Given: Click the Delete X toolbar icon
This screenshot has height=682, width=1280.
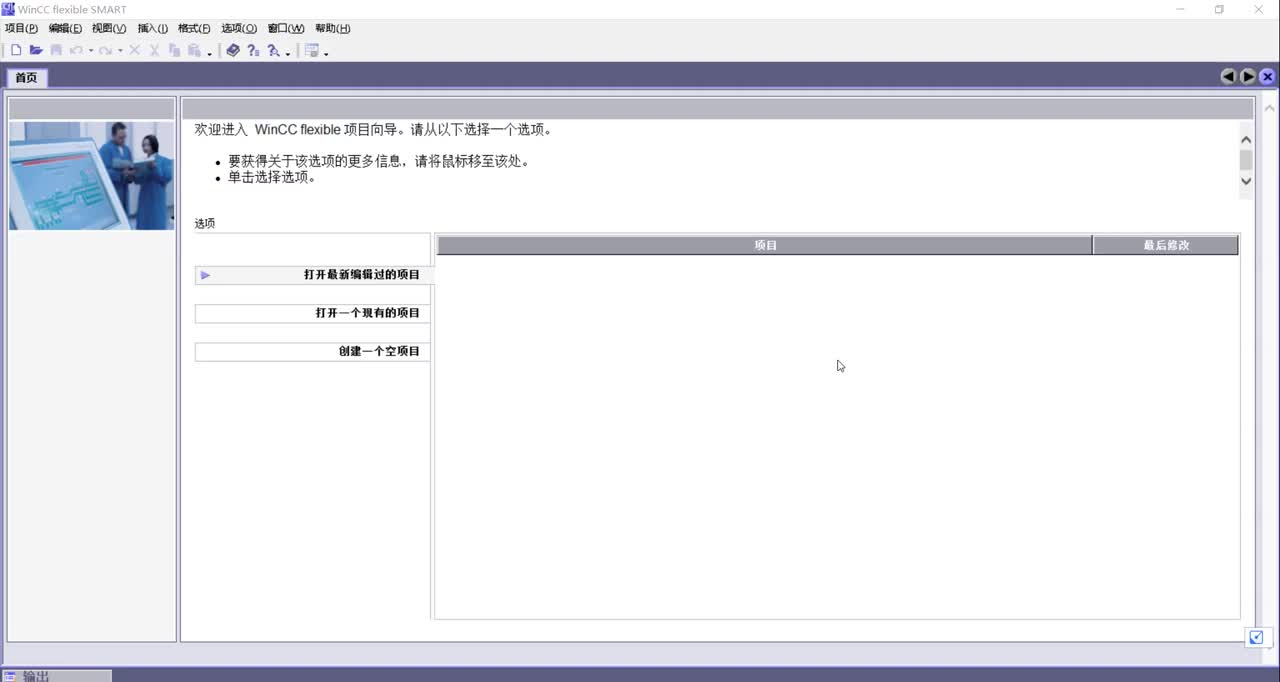Looking at the screenshot, I should point(134,50).
